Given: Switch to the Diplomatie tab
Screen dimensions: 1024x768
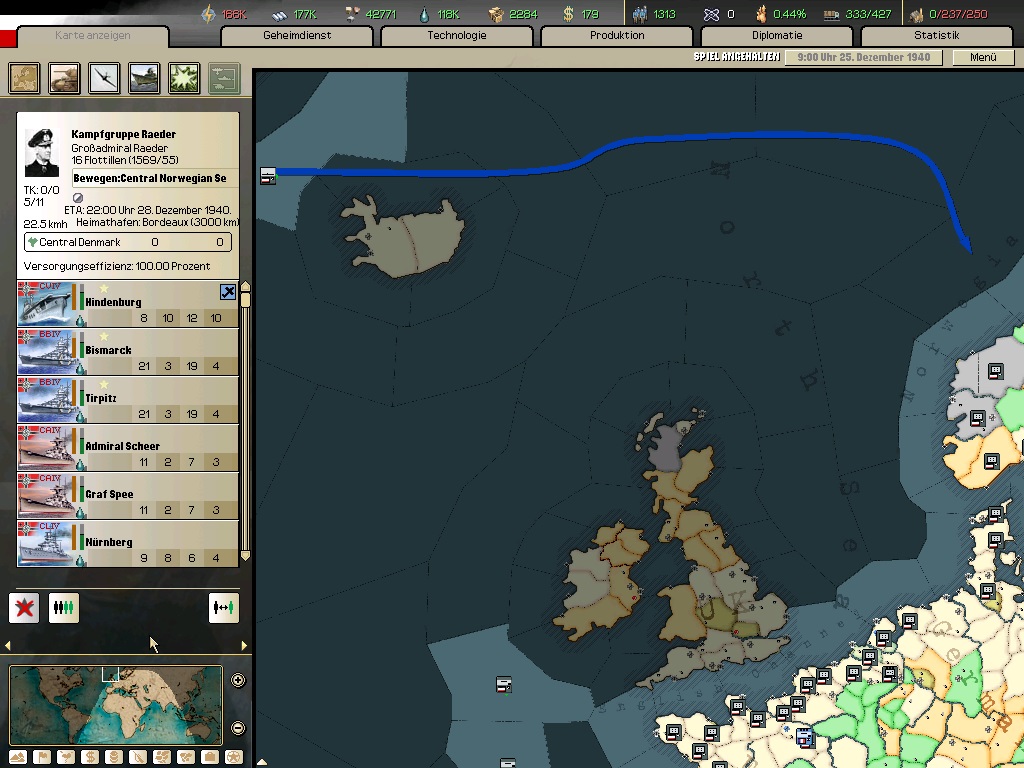Looking at the screenshot, I should (777, 36).
